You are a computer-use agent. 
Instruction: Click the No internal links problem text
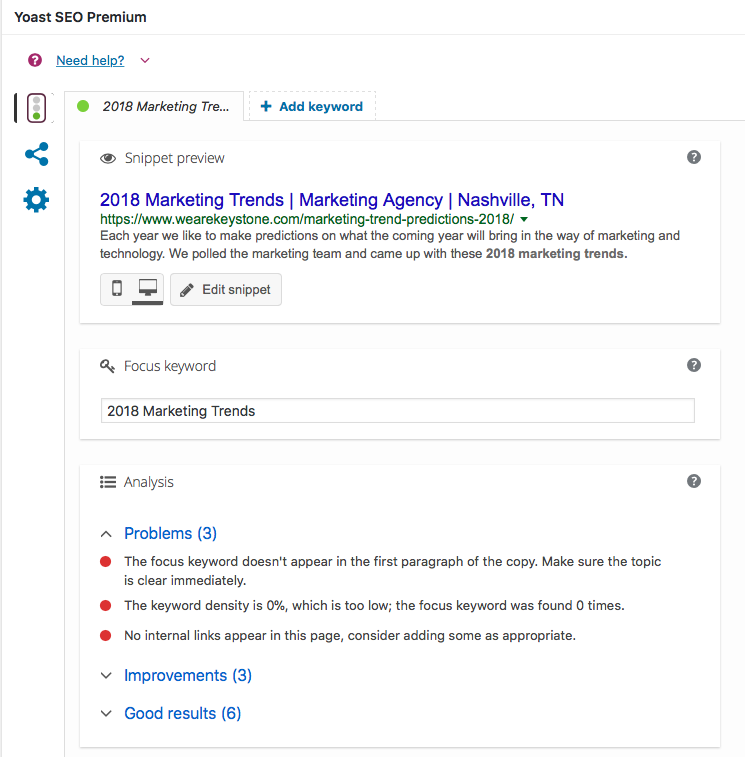[x=350, y=635]
